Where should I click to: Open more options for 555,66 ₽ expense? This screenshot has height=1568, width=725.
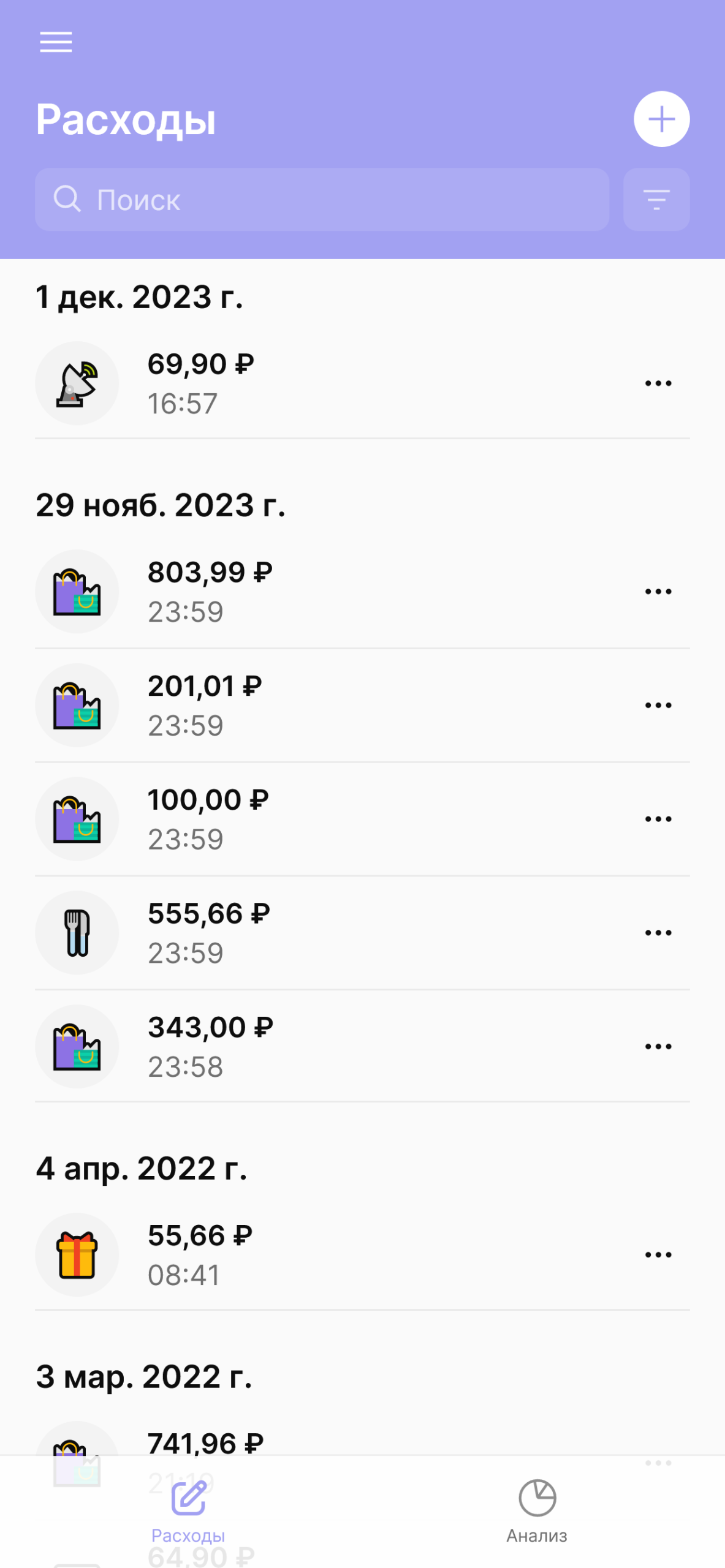click(x=658, y=933)
